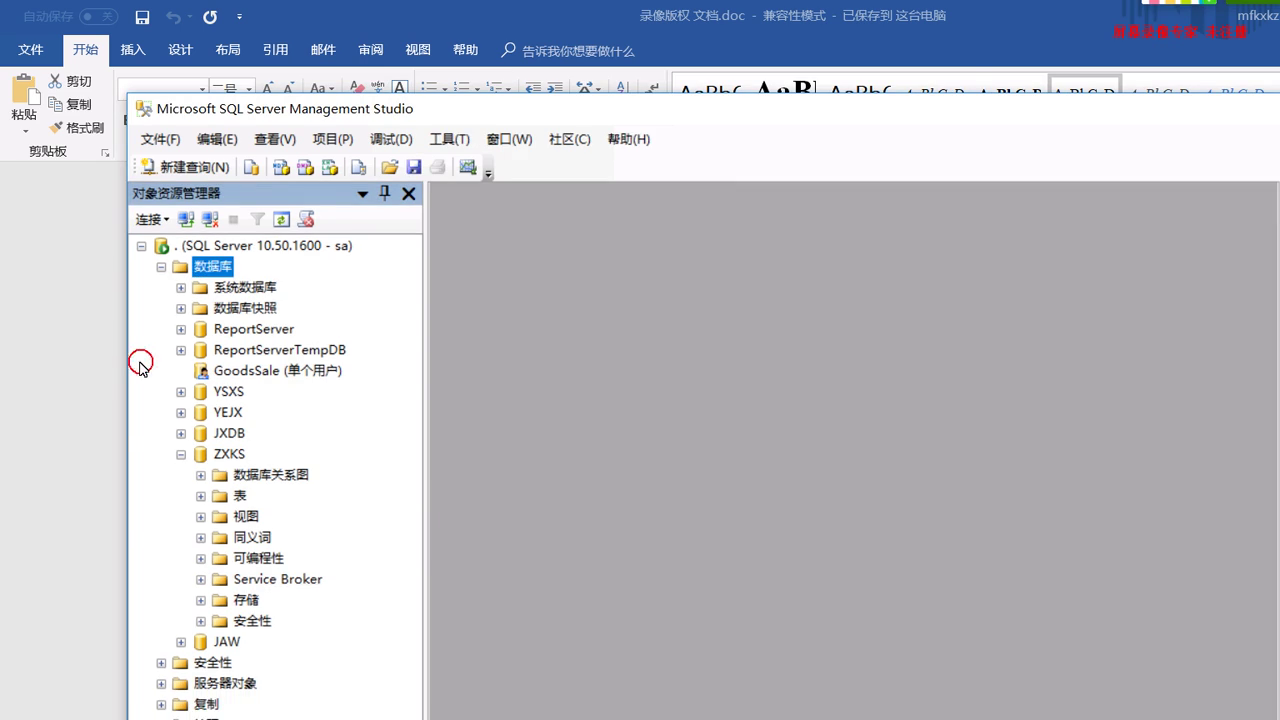1280x720 pixels.
Task: Click the Undo arrow in Word quick access
Action: 173,17
